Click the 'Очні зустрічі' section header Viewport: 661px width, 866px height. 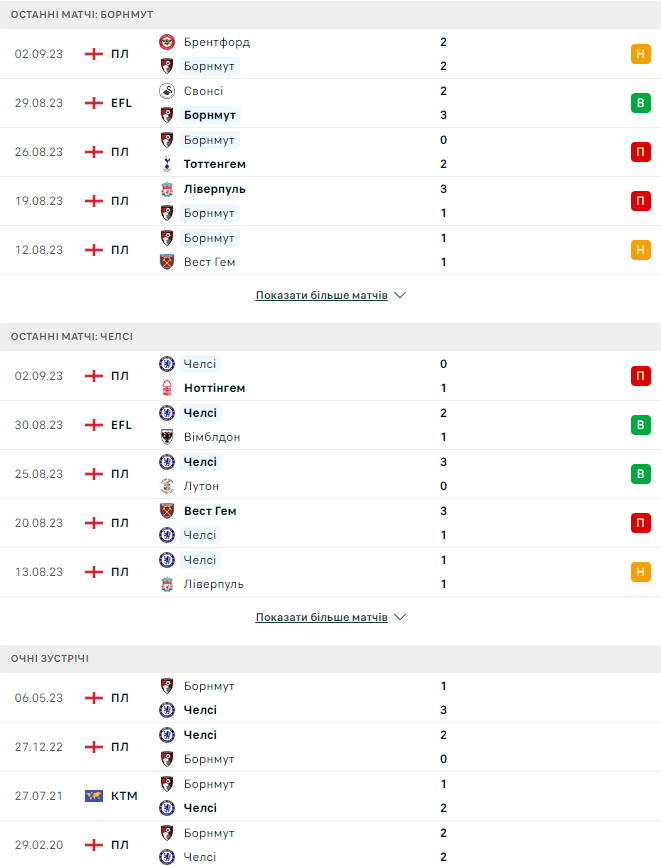[x=50, y=659]
